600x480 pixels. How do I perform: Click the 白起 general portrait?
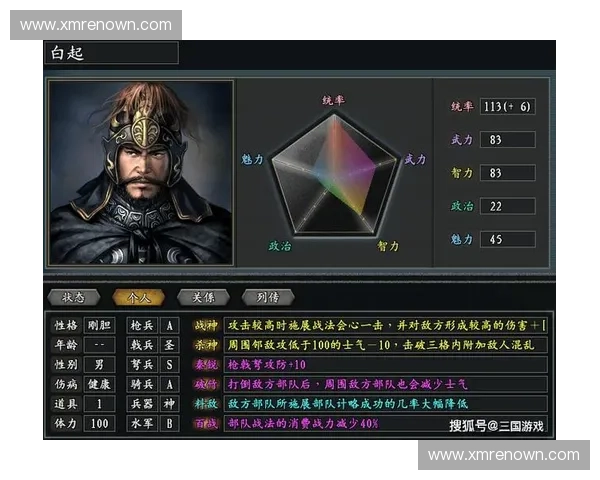click(141, 173)
